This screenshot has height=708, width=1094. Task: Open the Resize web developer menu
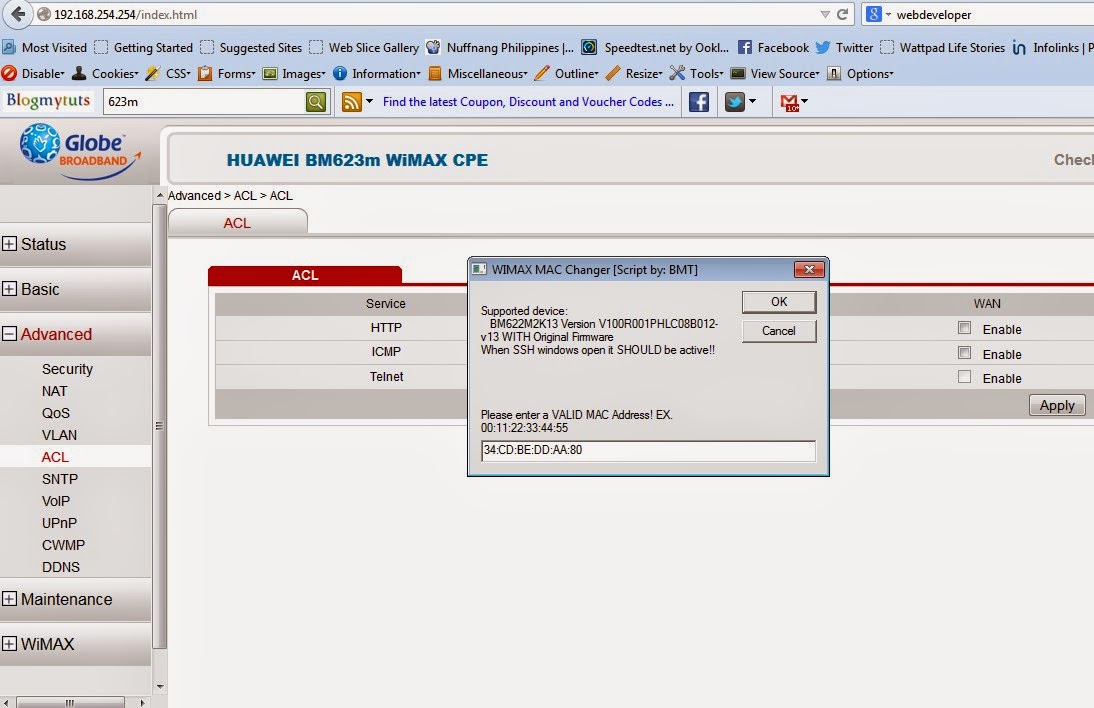coord(634,73)
